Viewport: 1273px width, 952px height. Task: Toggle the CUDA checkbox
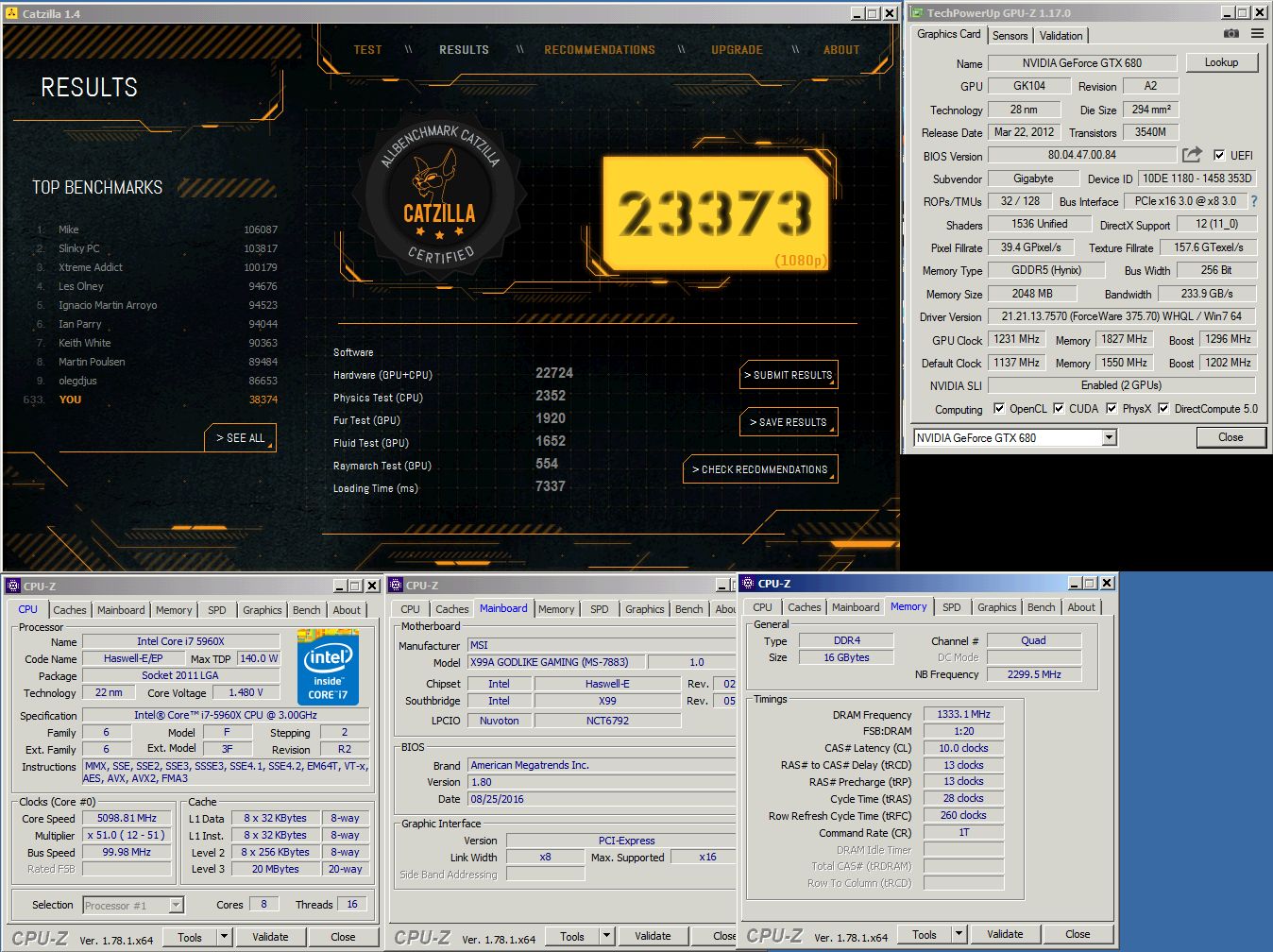pyautogui.click(x=1059, y=409)
